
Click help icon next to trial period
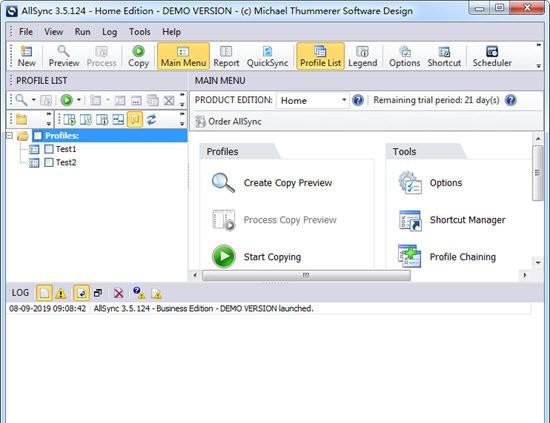(x=511, y=100)
